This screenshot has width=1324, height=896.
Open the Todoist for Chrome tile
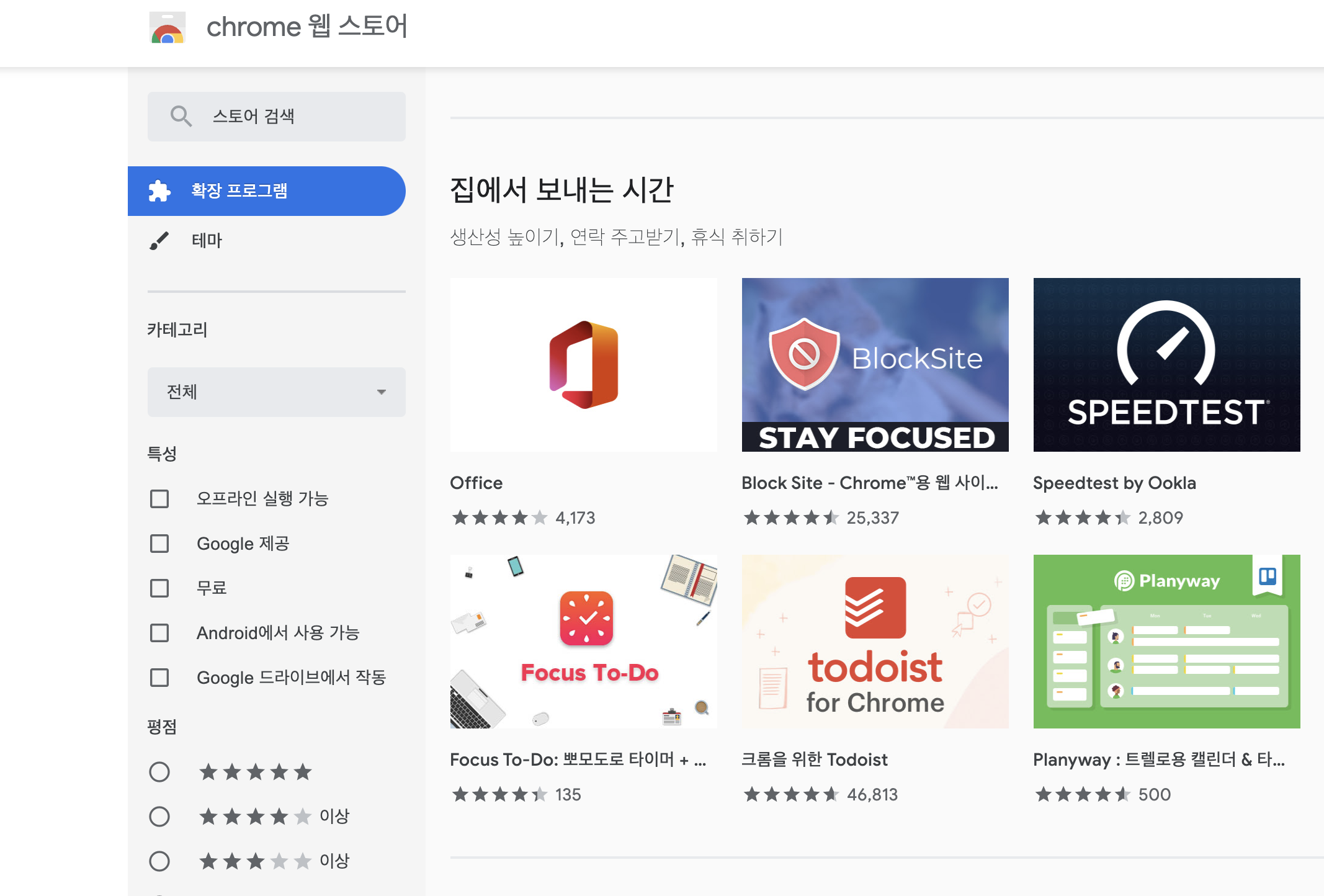875,642
